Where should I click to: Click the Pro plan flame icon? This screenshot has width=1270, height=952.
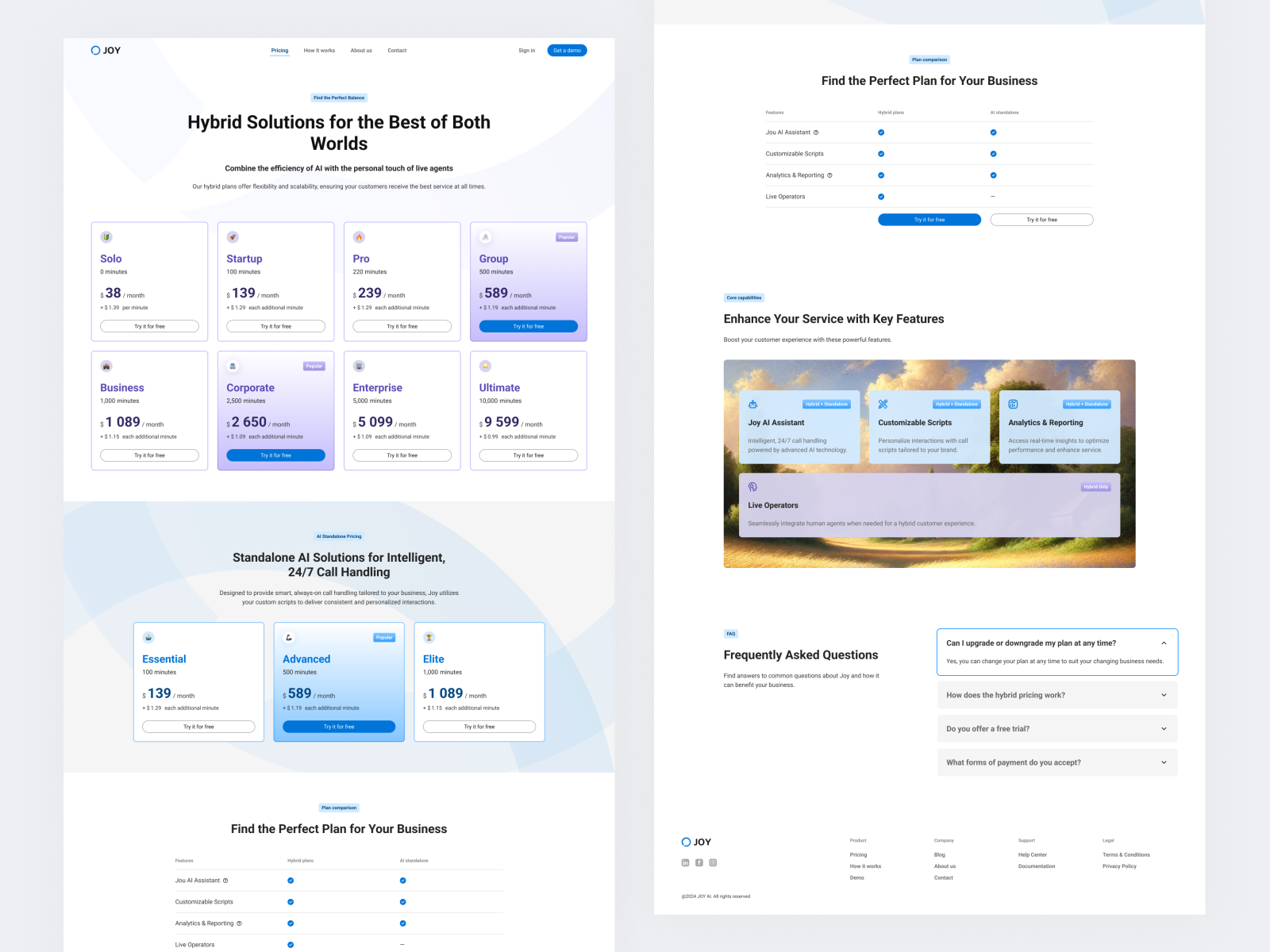pyautogui.click(x=359, y=237)
